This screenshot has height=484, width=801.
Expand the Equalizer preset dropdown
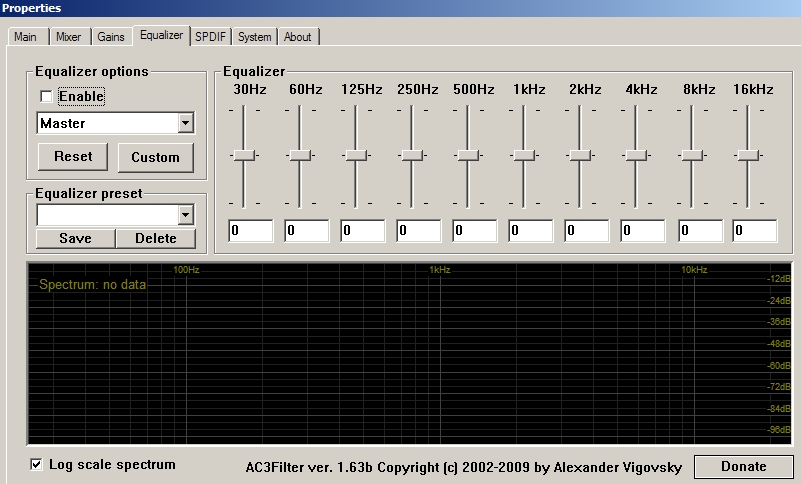tap(185, 215)
